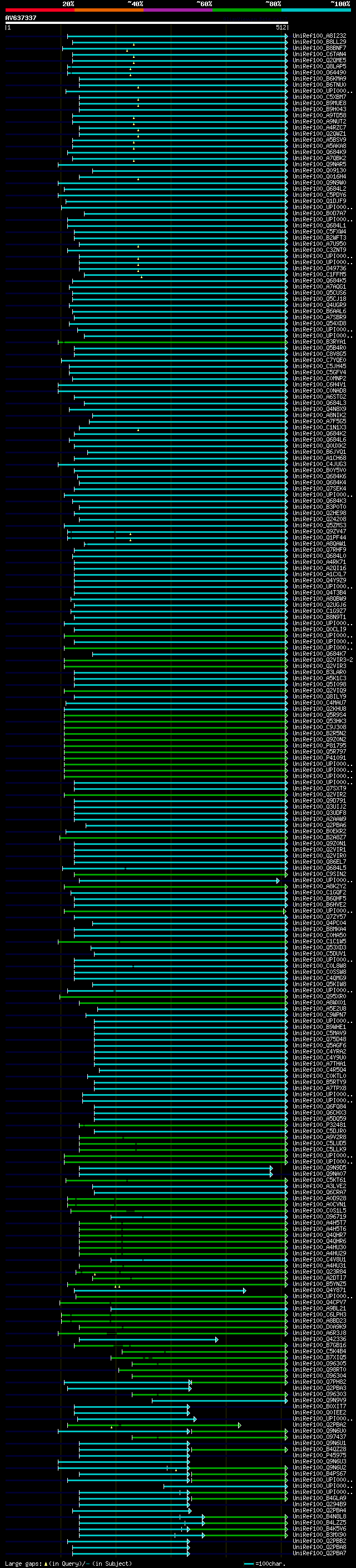Click the UniRef100_P81795 label
The width and height of the screenshot is (356, 1568).
click(x=319, y=745)
